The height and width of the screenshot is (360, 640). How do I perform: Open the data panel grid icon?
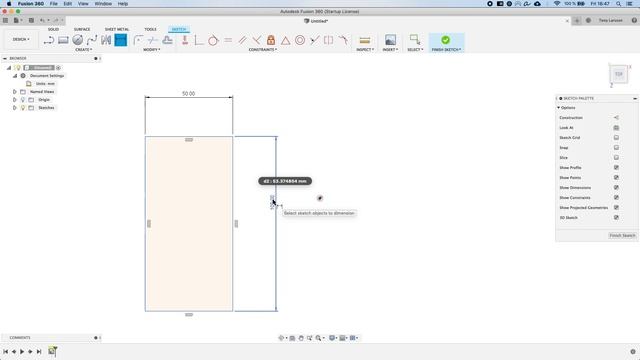5,20
